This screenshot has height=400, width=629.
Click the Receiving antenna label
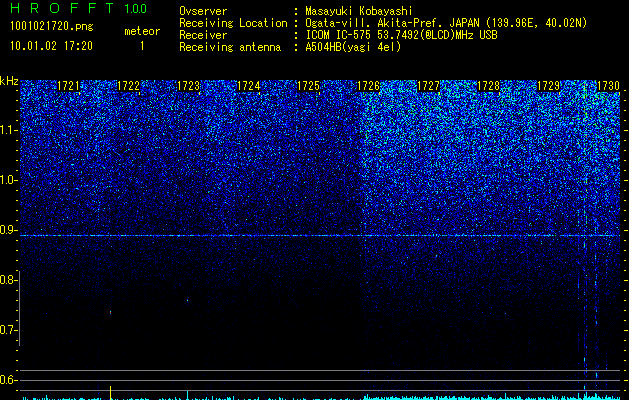[230, 47]
